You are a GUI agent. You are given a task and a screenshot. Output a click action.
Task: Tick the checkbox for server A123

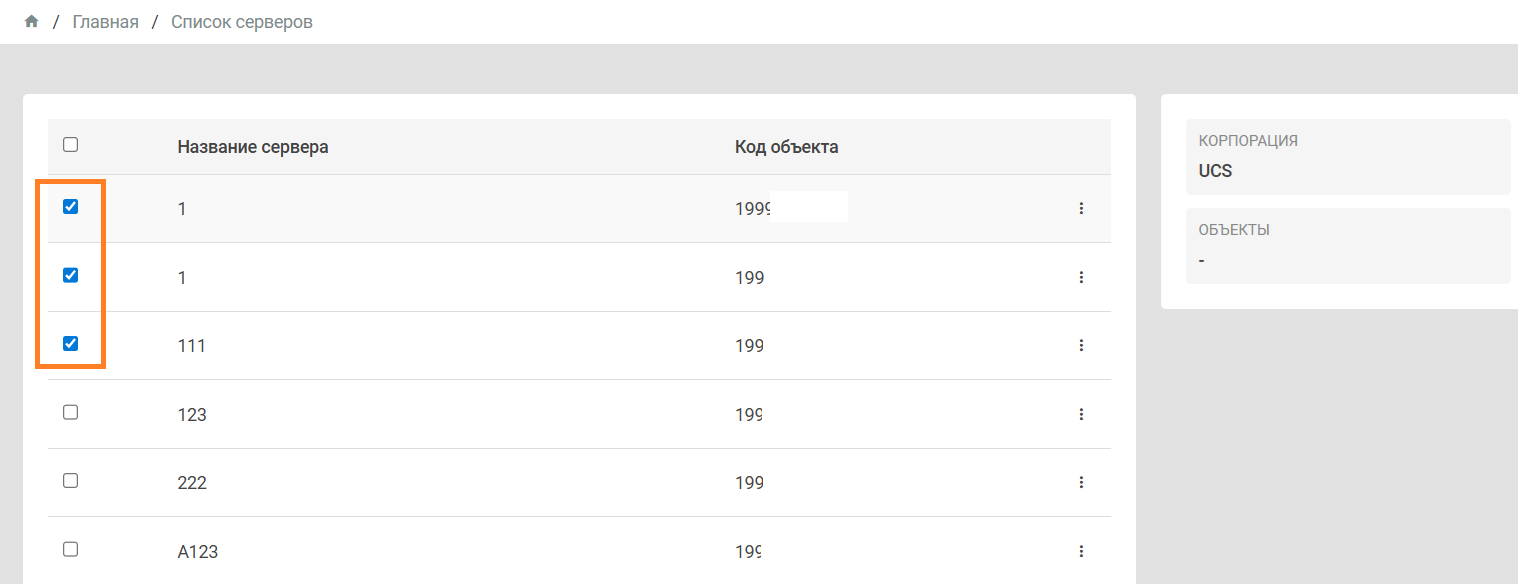click(x=71, y=549)
